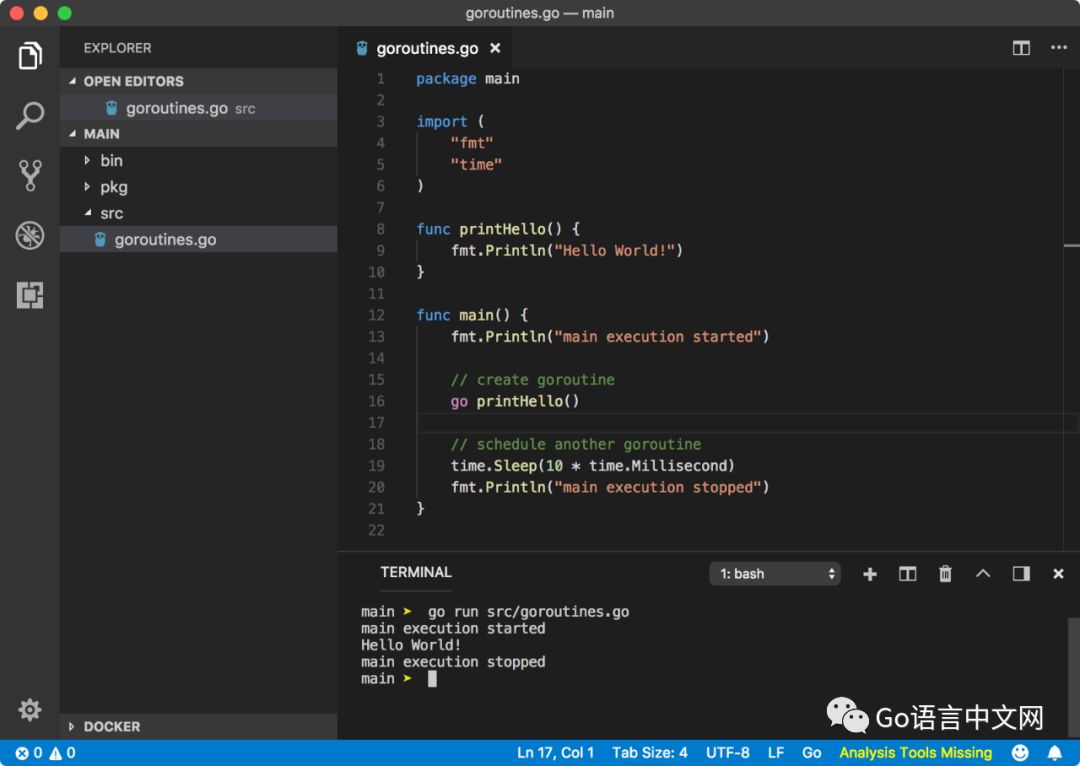This screenshot has width=1080, height=766.
Task: Open the Source Control view
Action: click(x=30, y=175)
